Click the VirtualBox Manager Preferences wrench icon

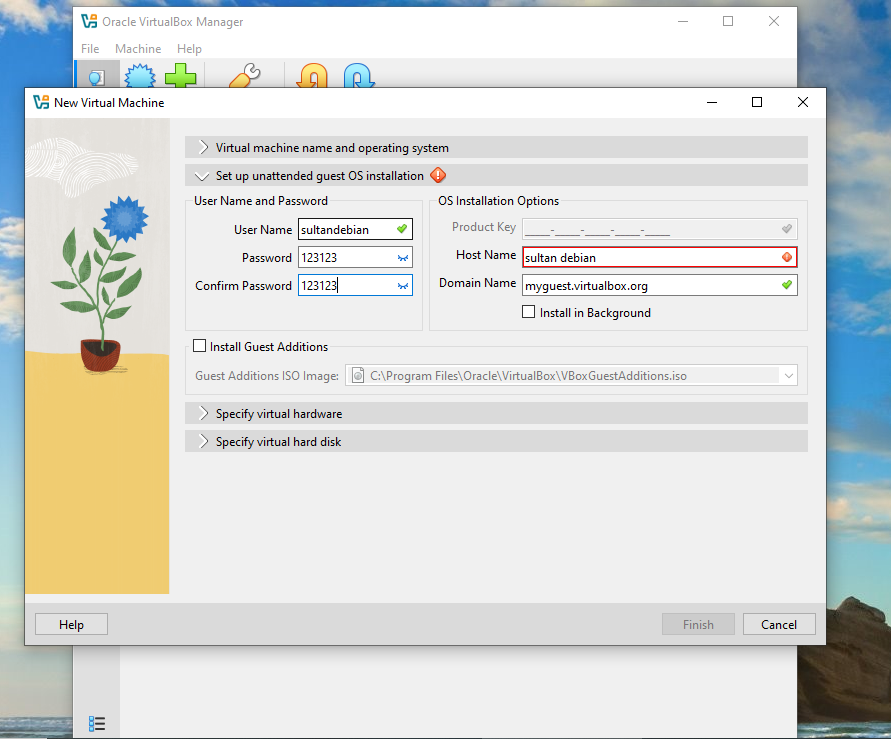pyautogui.click(x=244, y=76)
